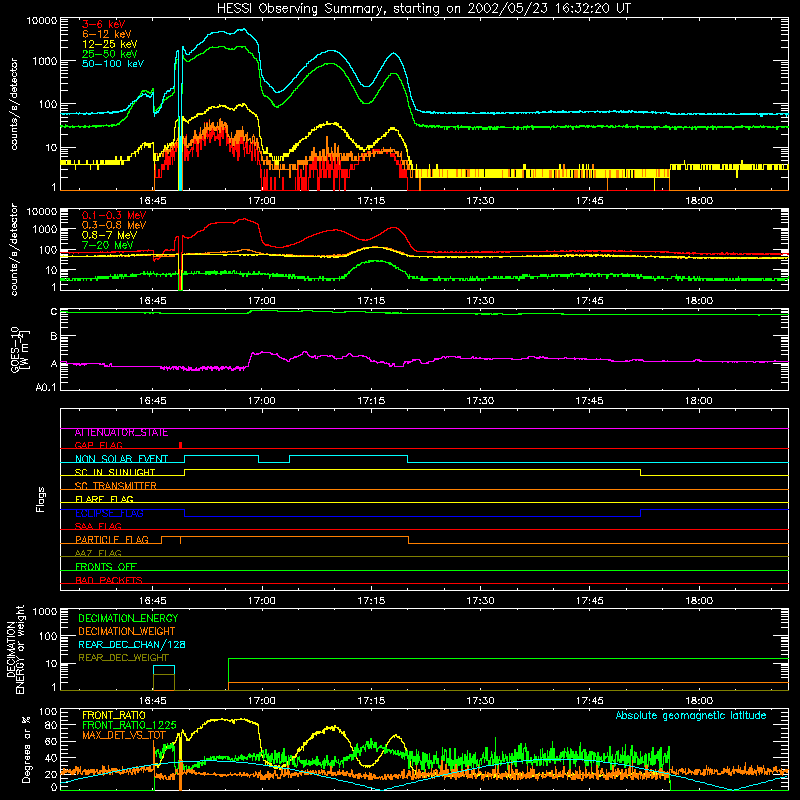Click the Degrees or % axis title

26,749
